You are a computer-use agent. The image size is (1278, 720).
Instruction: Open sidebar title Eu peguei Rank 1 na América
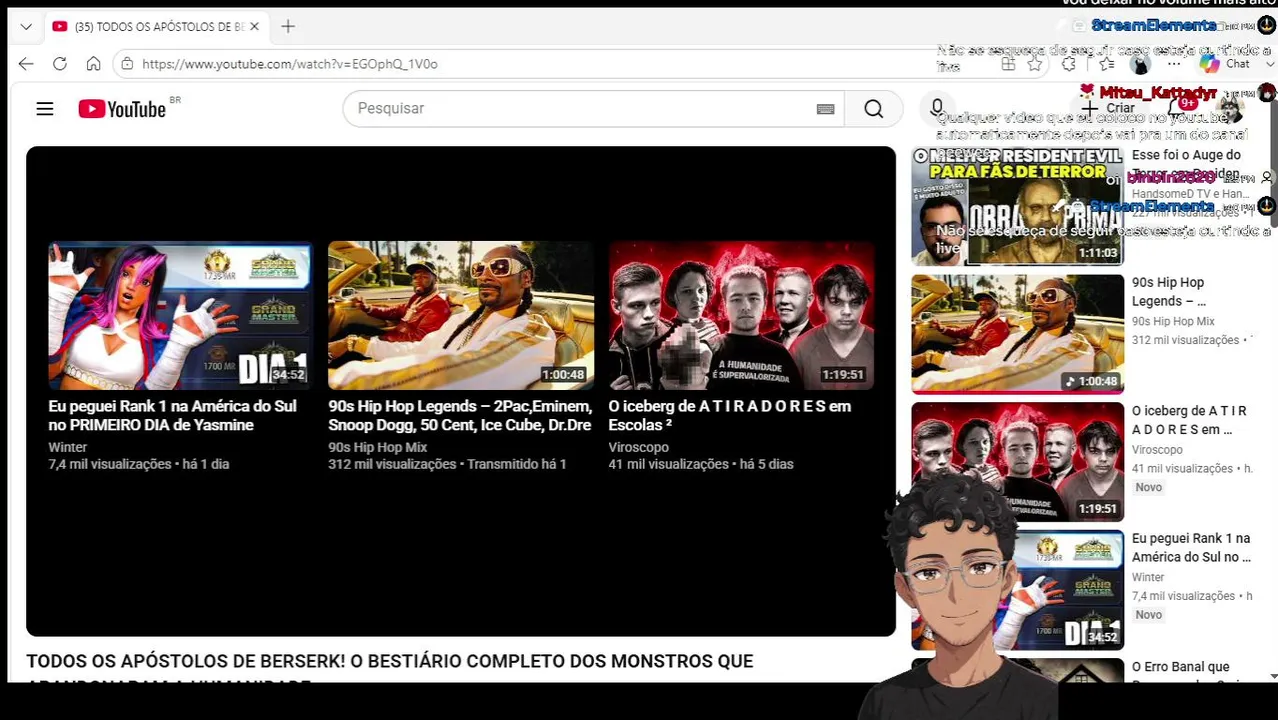click(1191, 548)
